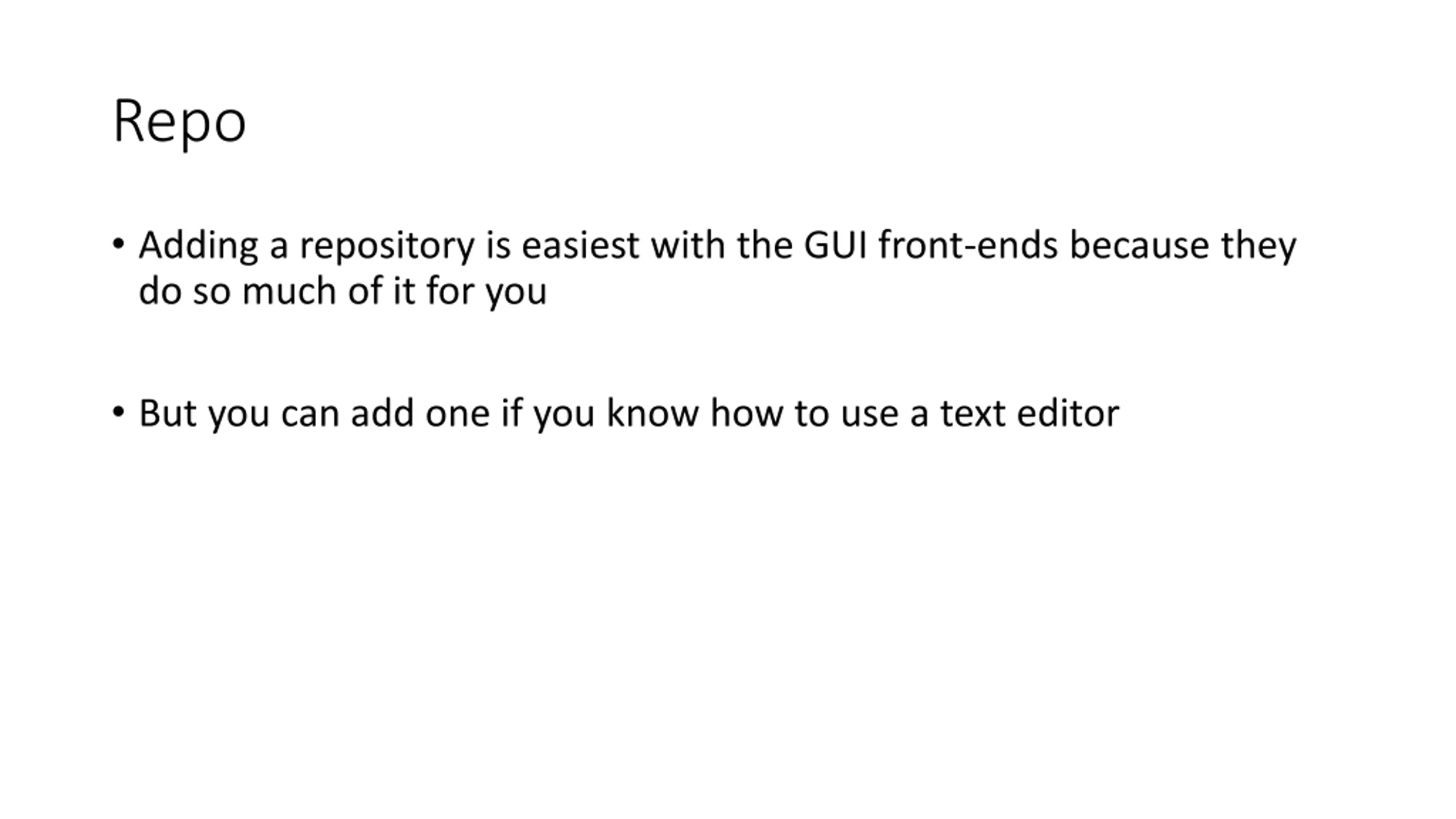Click the word "GUI"
The height and width of the screenshot is (819, 1456).
tap(835, 246)
